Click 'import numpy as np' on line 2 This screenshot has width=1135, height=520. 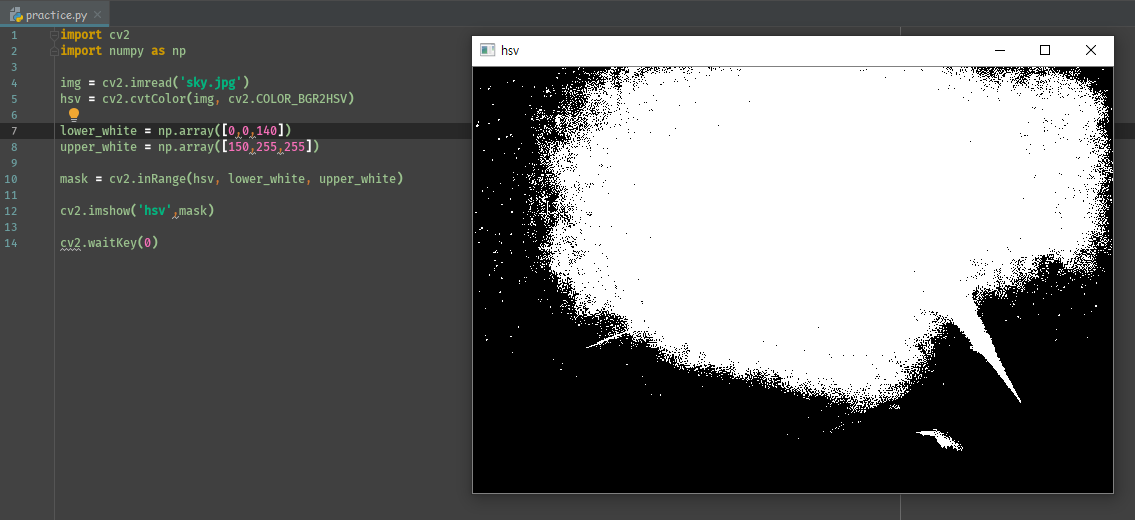(123, 51)
